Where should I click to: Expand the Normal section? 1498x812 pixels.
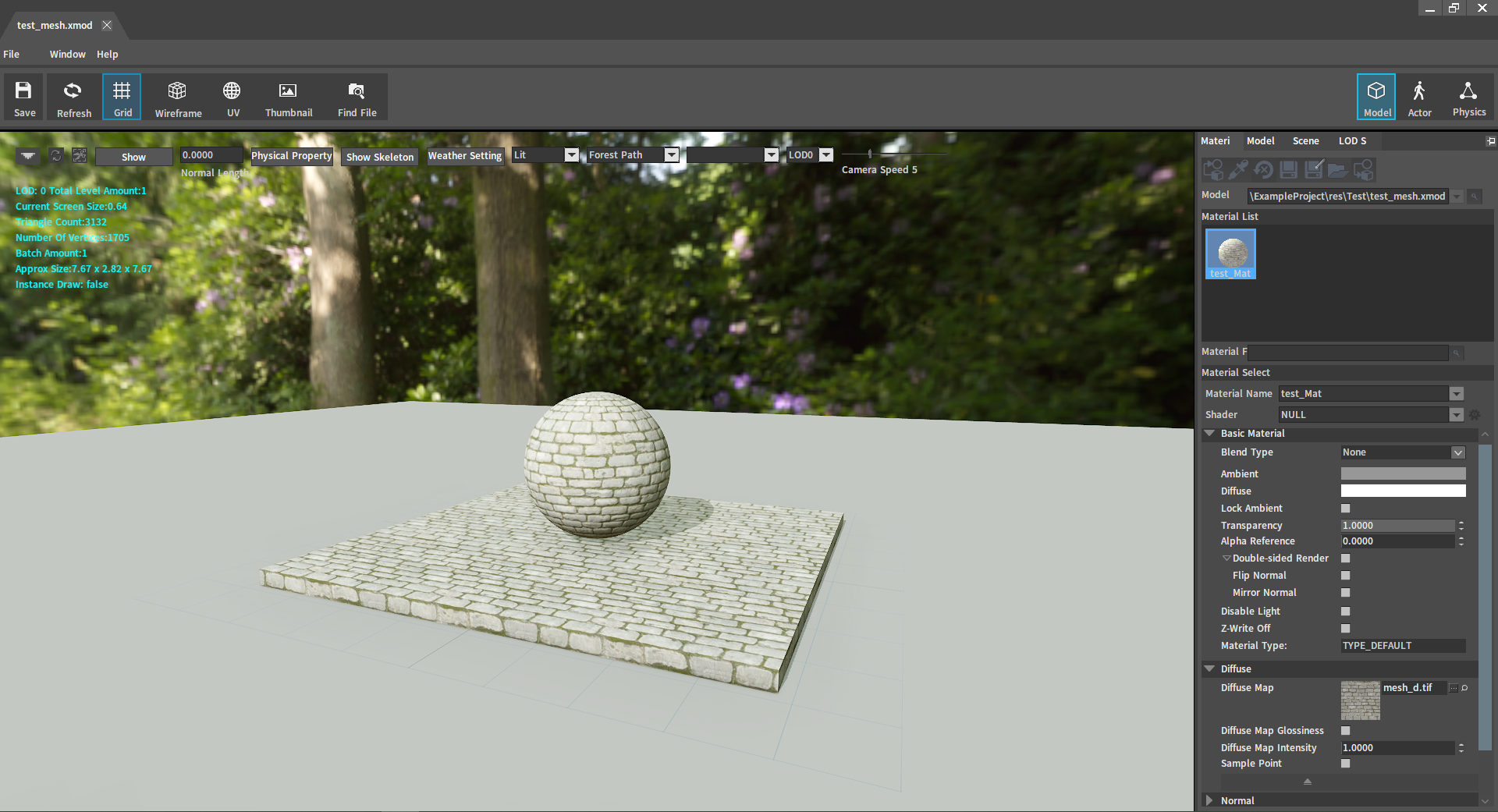click(1209, 801)
